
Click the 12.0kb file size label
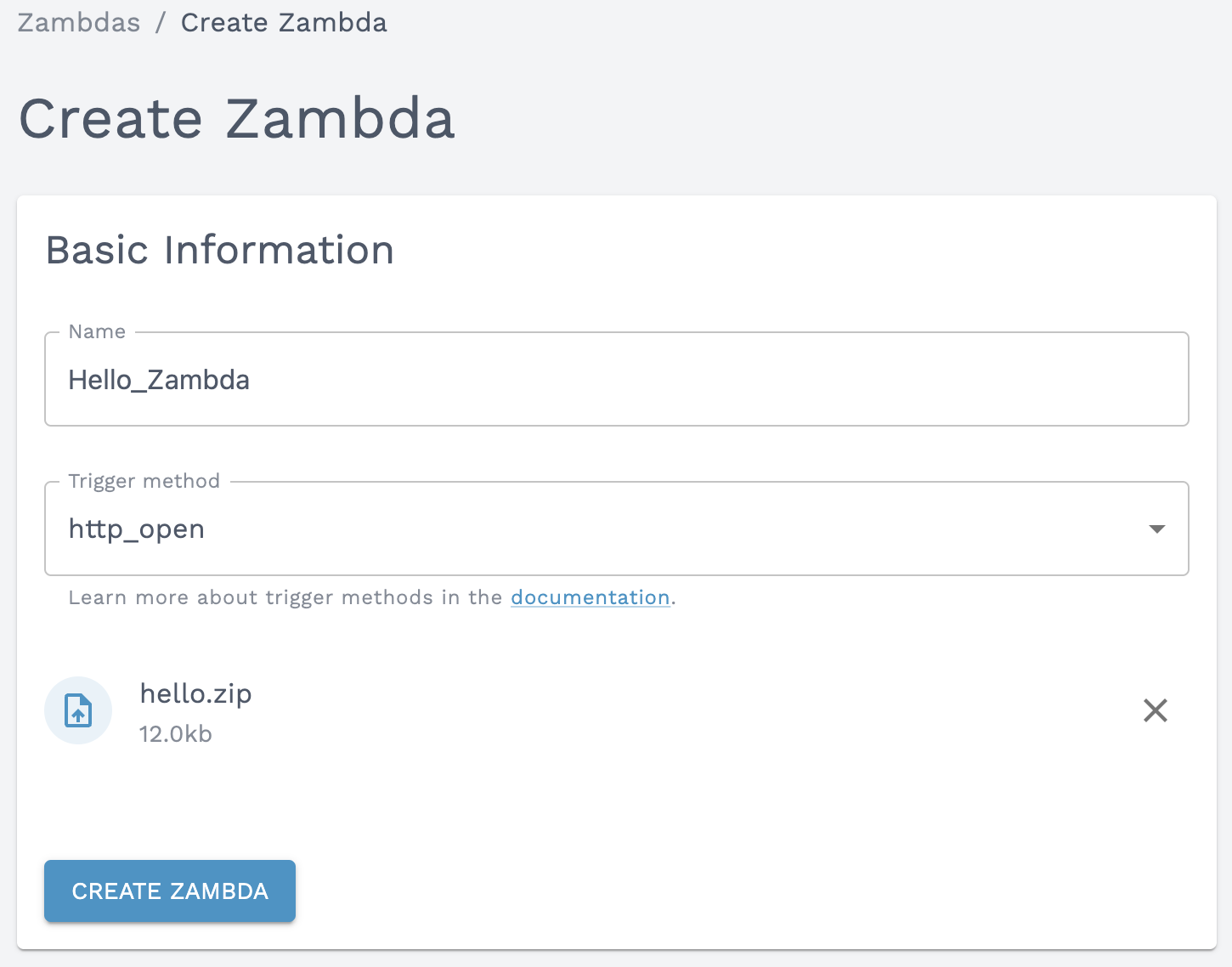click(175, 734)
